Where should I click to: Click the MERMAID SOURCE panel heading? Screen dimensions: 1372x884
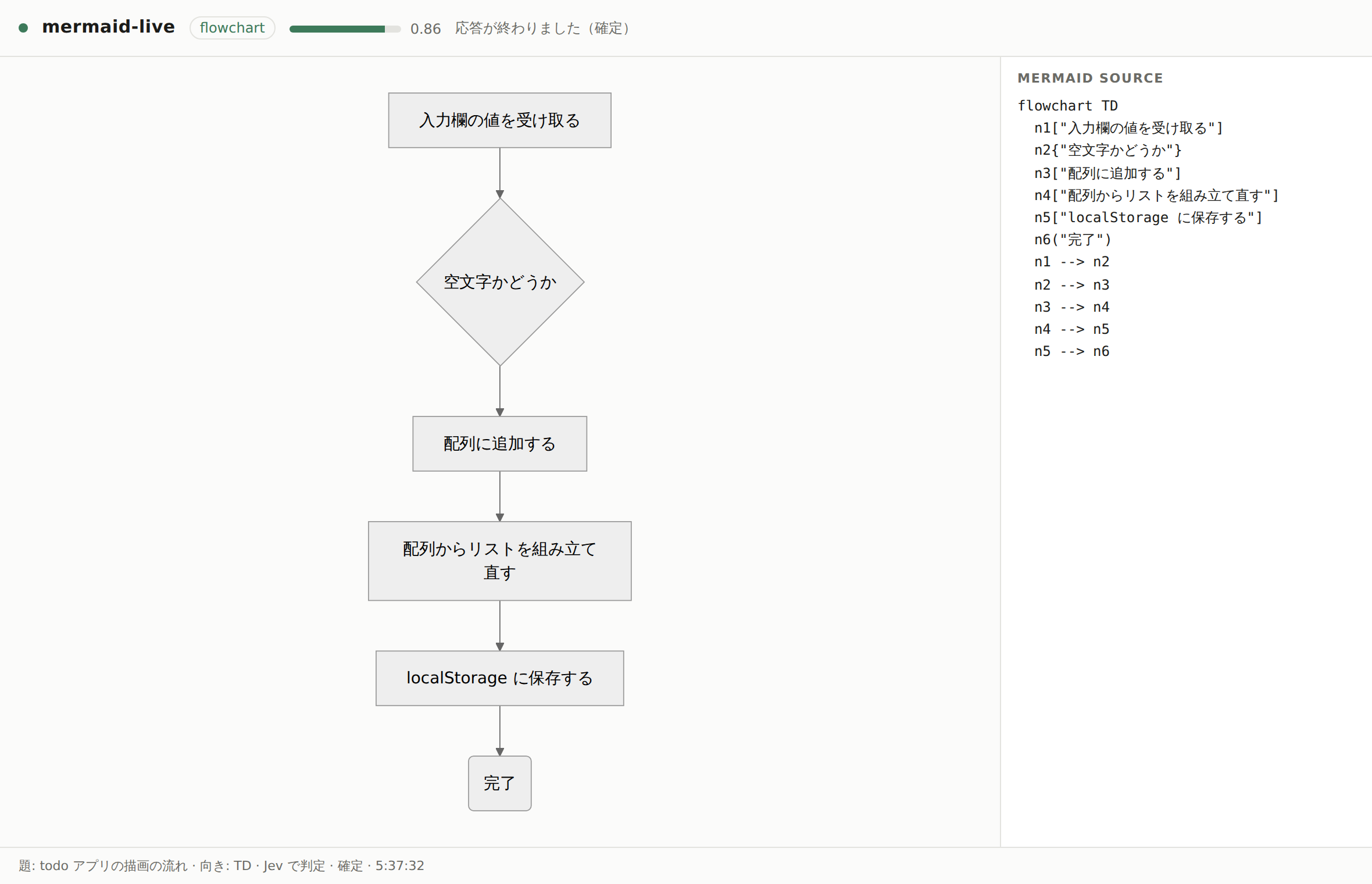[x=1090, y=78]
